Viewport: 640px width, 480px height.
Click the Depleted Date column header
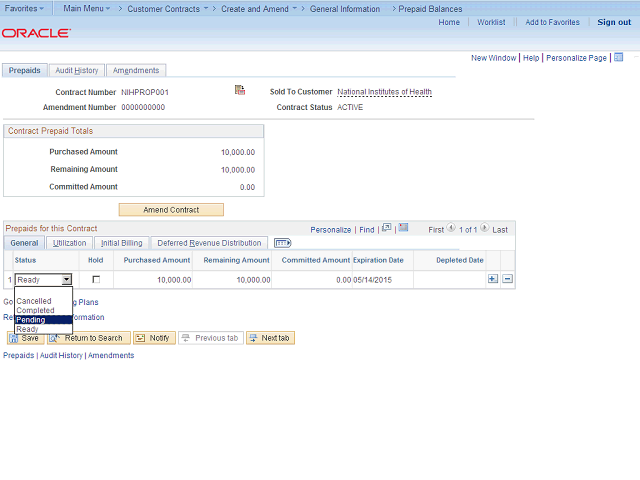tap(460, 260)
